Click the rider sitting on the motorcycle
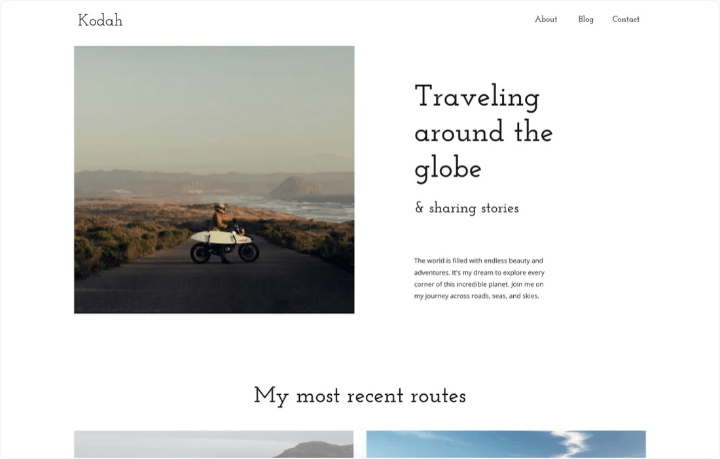 pos(218,217)
